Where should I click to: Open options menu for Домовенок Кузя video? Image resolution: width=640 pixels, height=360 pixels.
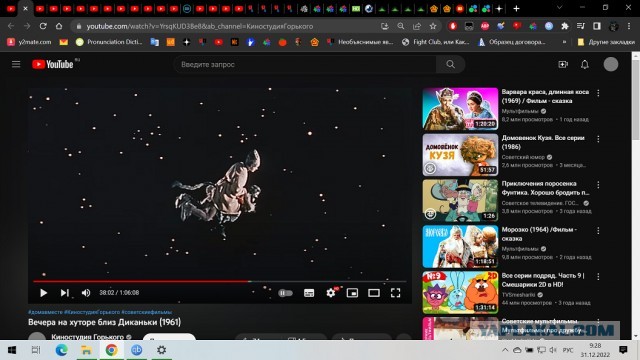click(598, 139)
